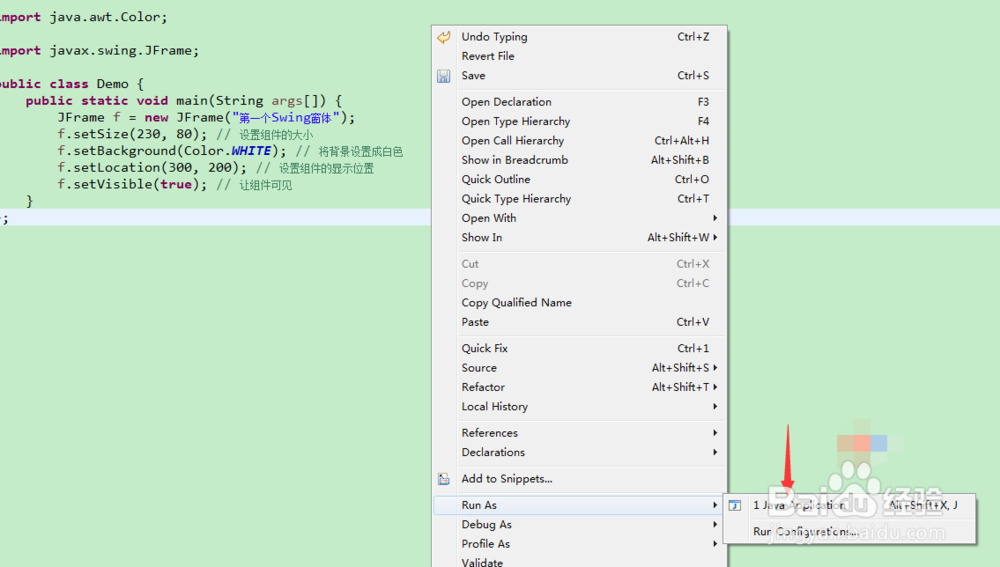1000x567 pixels.
Task: Expand the Refactor submenu arrow
Action: 715,387
